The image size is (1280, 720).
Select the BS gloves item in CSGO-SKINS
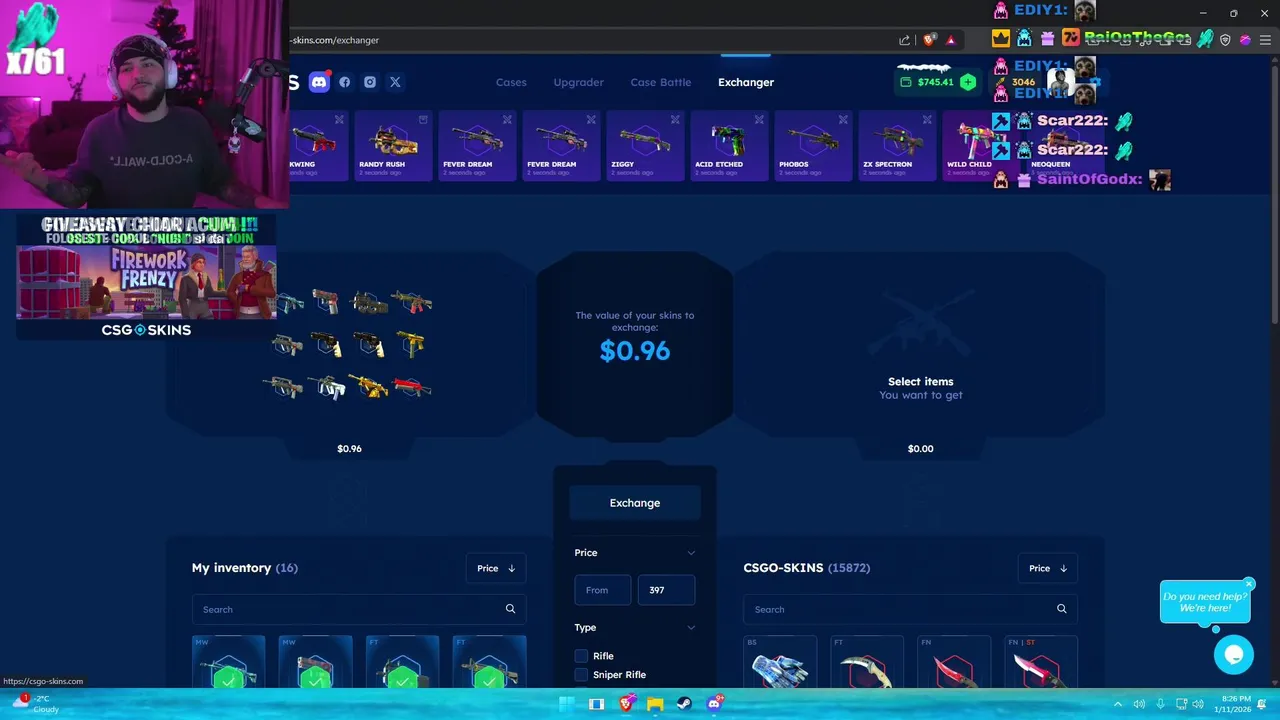(780, 662)
